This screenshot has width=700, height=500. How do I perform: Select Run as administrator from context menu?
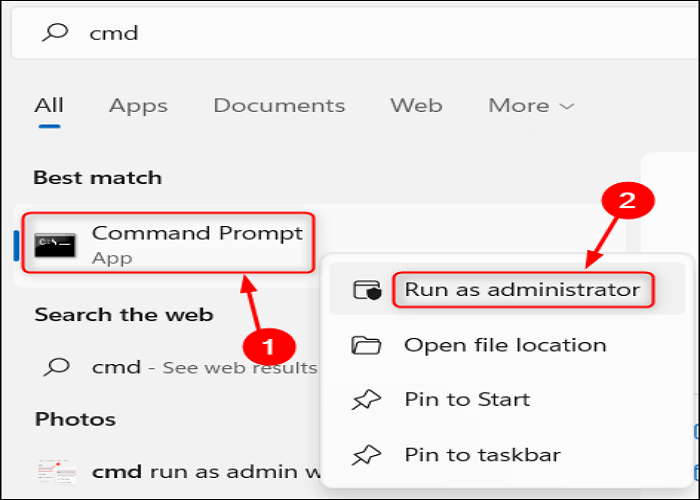522,290
